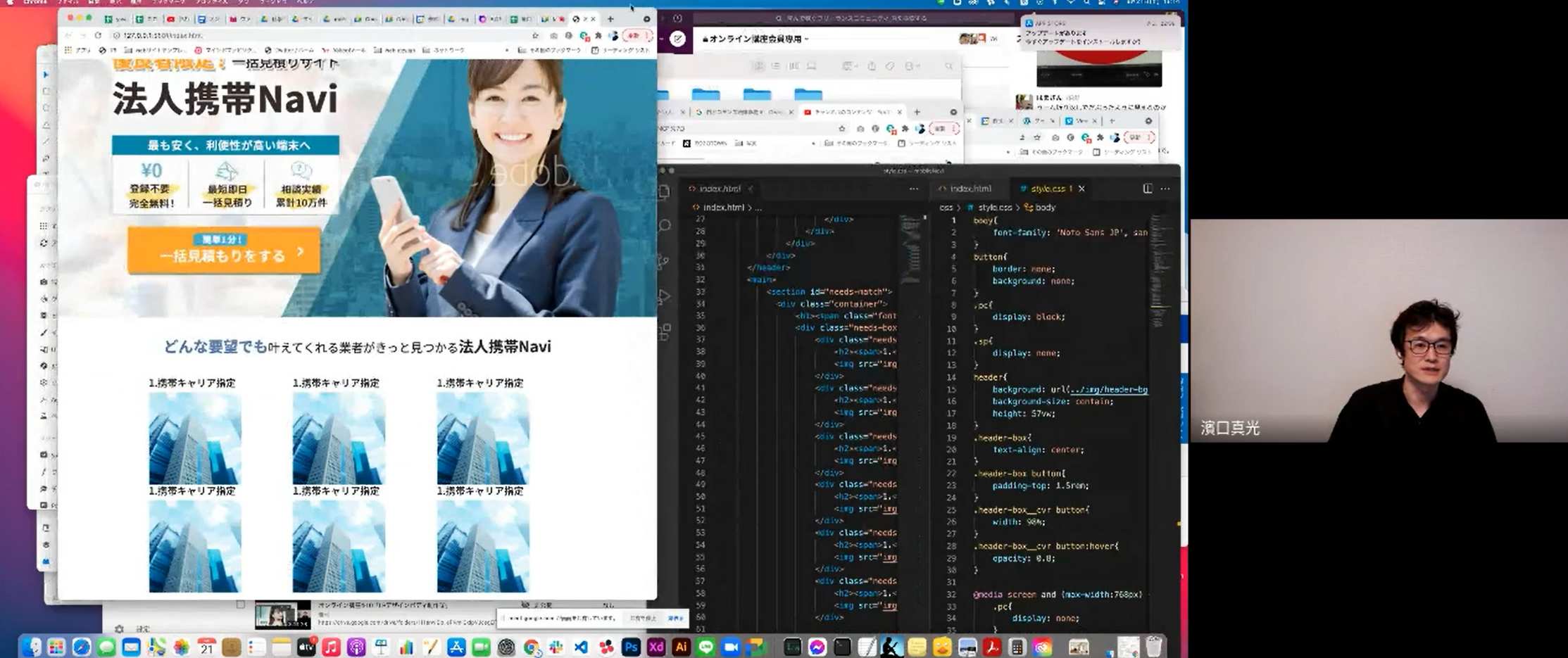Reload the Chrome page
1568x658 pixels.
pos(98,35)
